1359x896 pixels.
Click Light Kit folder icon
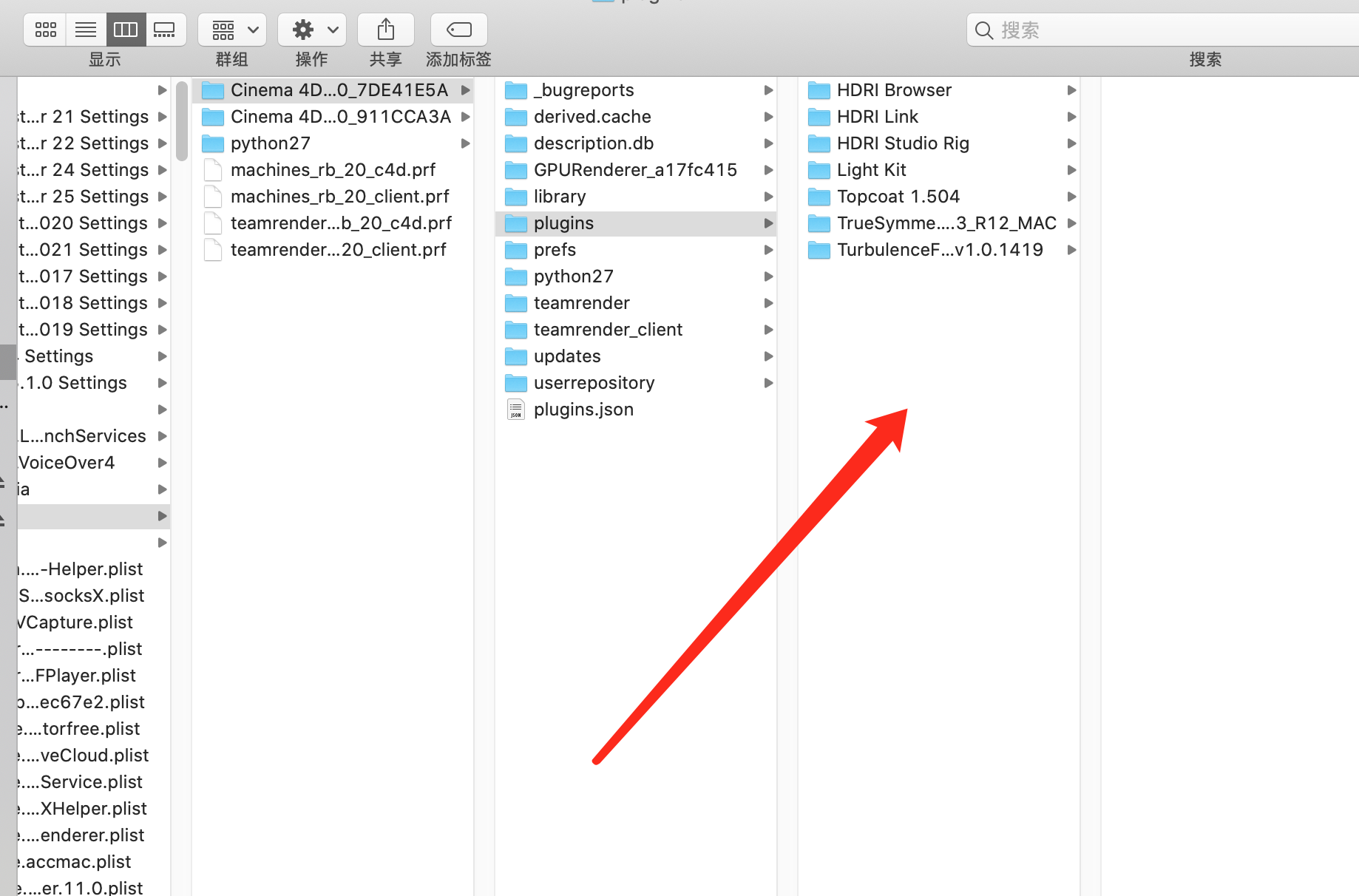point(819,170)
